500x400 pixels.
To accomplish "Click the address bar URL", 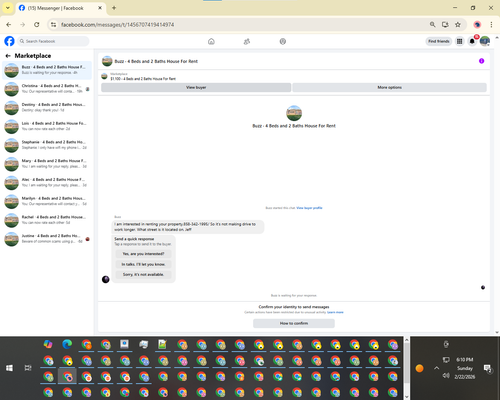I will pos(117,25).
